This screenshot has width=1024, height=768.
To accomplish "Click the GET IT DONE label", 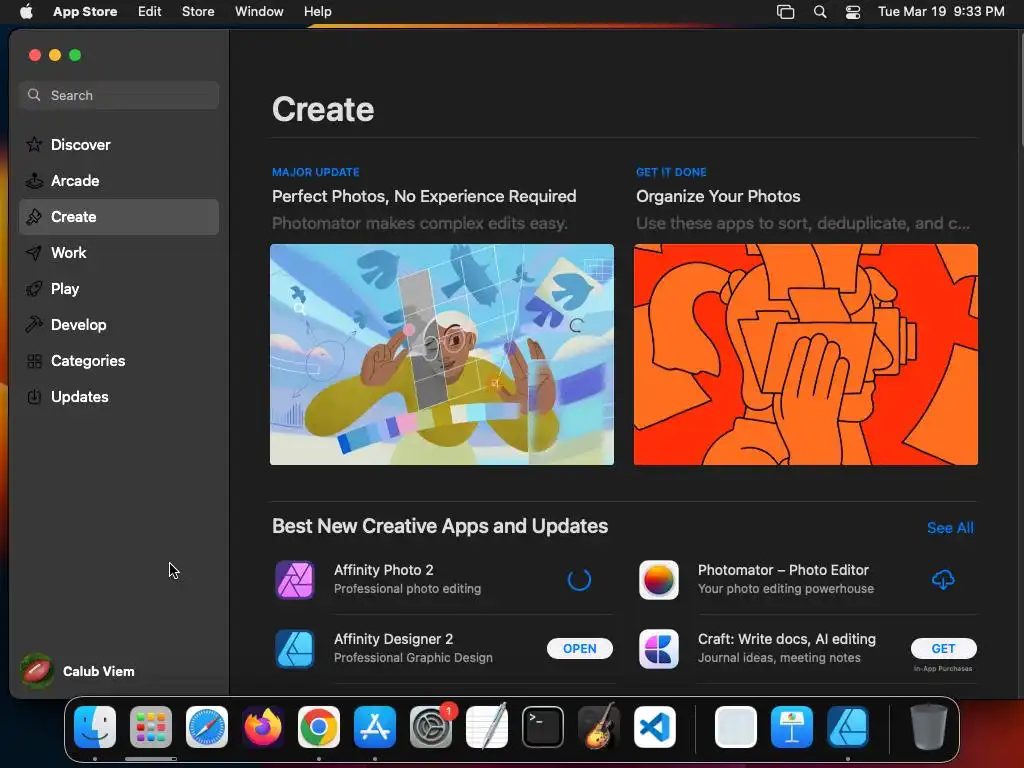I will pyautogui.click(x=671, y=172).
